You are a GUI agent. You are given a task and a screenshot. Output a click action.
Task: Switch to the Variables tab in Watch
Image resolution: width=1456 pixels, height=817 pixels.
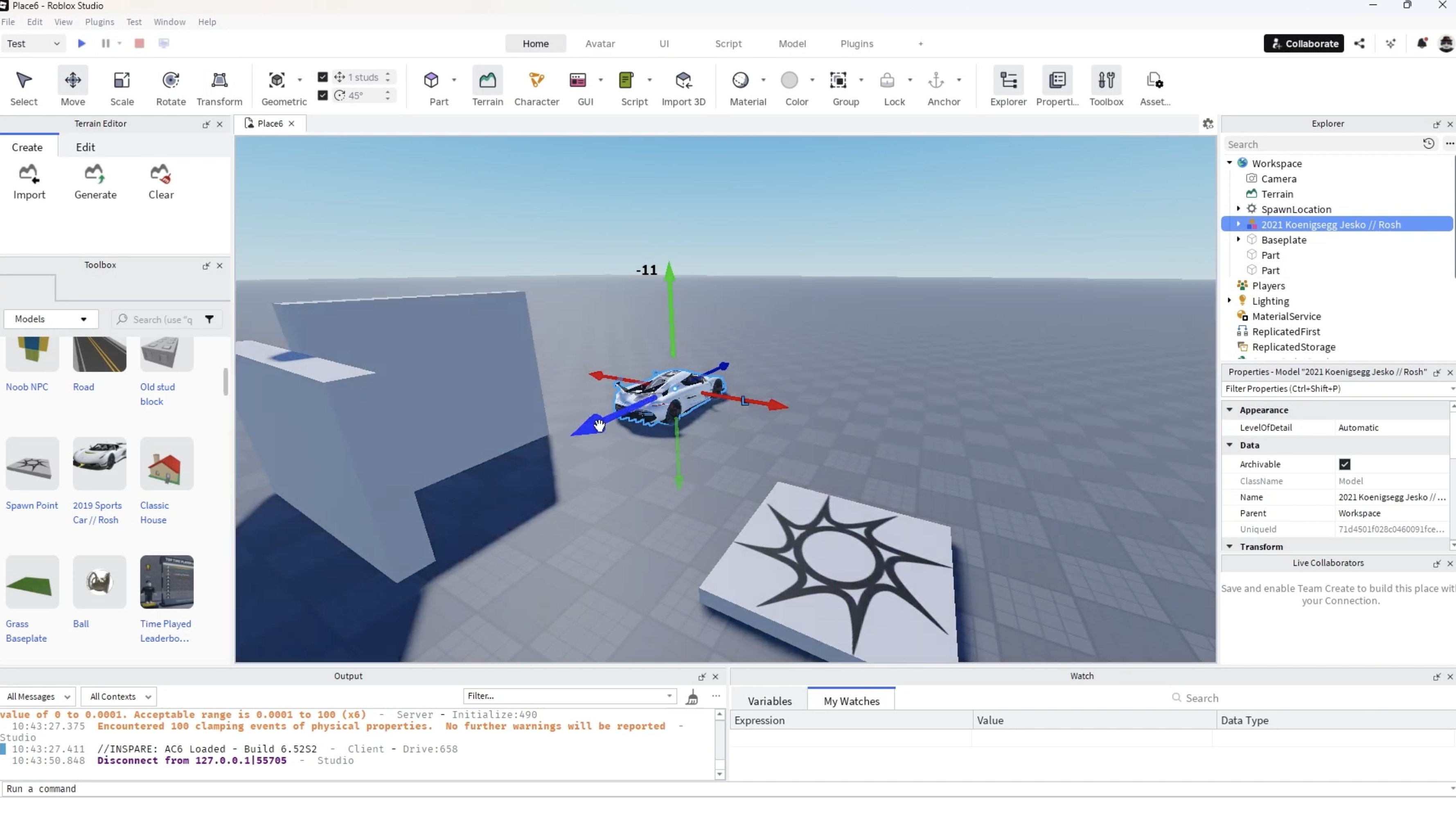(x=769, y=701)
